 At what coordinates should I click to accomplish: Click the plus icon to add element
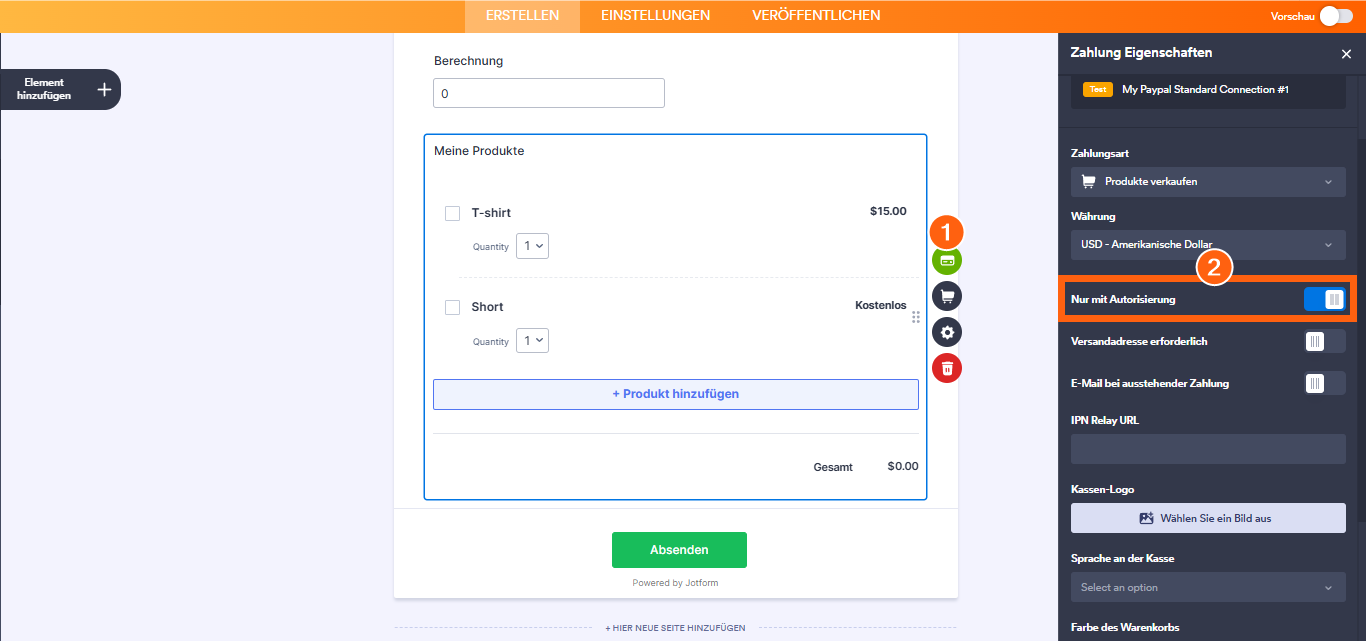[104, 90]
